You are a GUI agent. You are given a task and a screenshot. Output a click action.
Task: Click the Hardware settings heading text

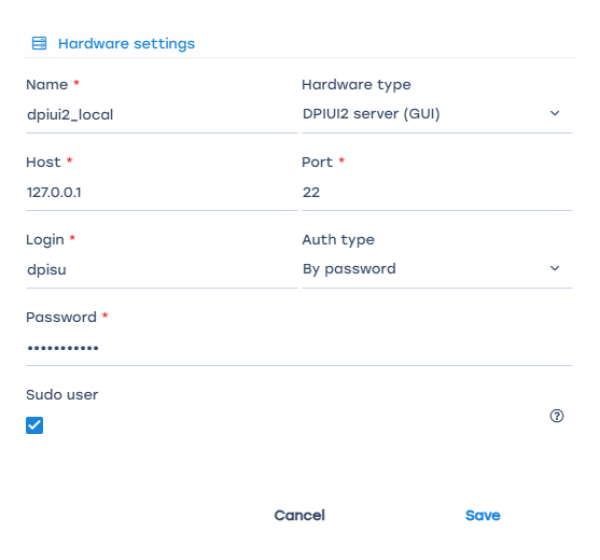(x=126, y=44)
